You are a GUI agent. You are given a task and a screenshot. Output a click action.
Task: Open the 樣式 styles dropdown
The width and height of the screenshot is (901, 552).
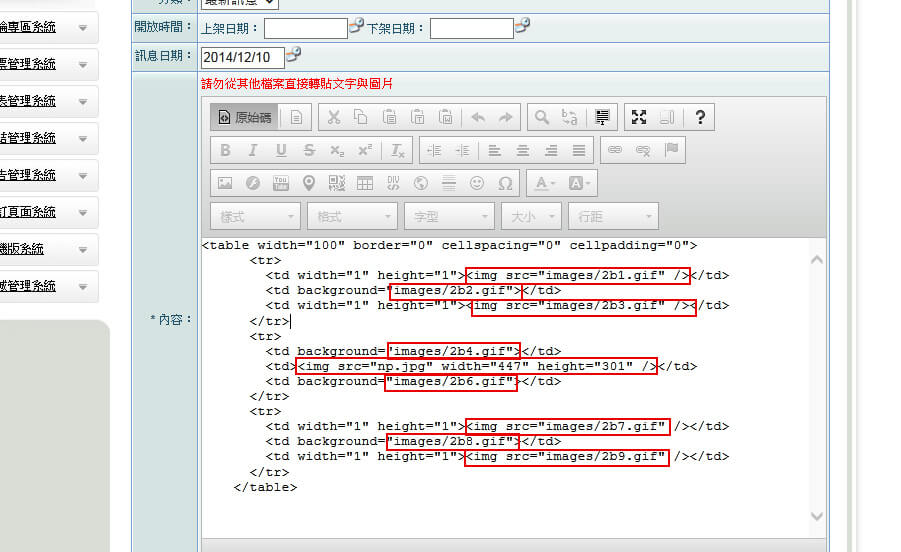click(x=255, y=216)
